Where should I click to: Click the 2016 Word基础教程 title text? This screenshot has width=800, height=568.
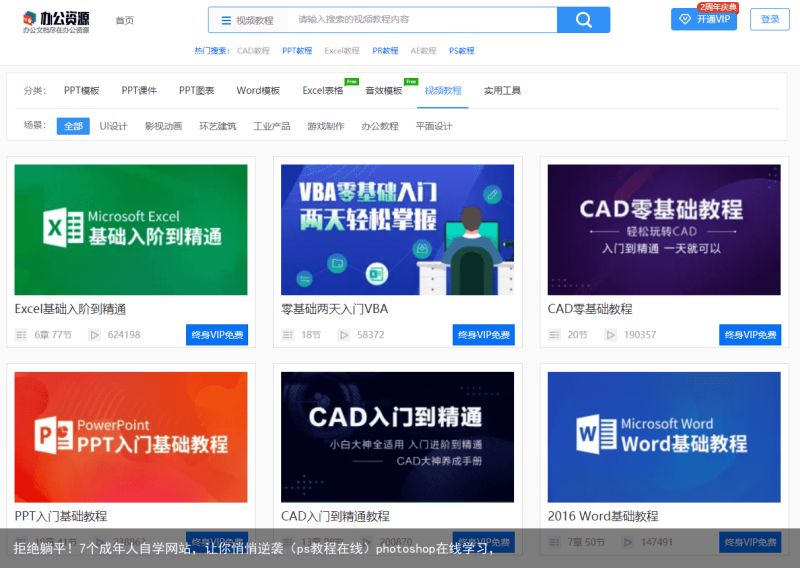coord(603,516)
